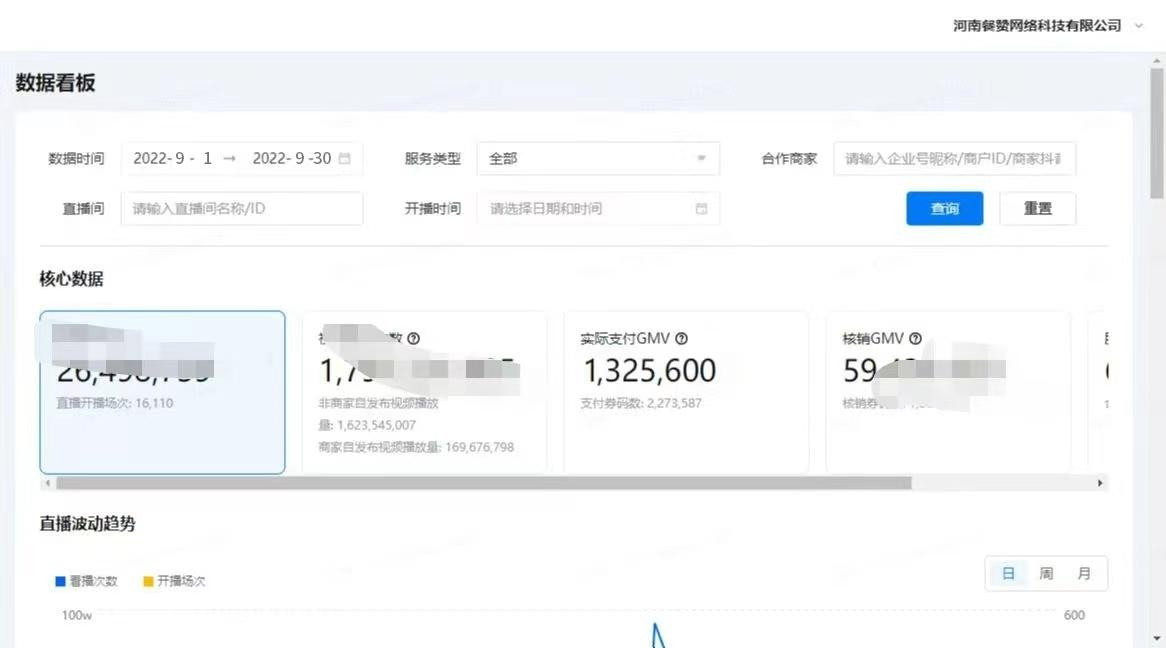Image resolution: width=1166 pixels, height=648 pixels.
Task: Click the 合作商家 search input field
Action: pos(954,159)
